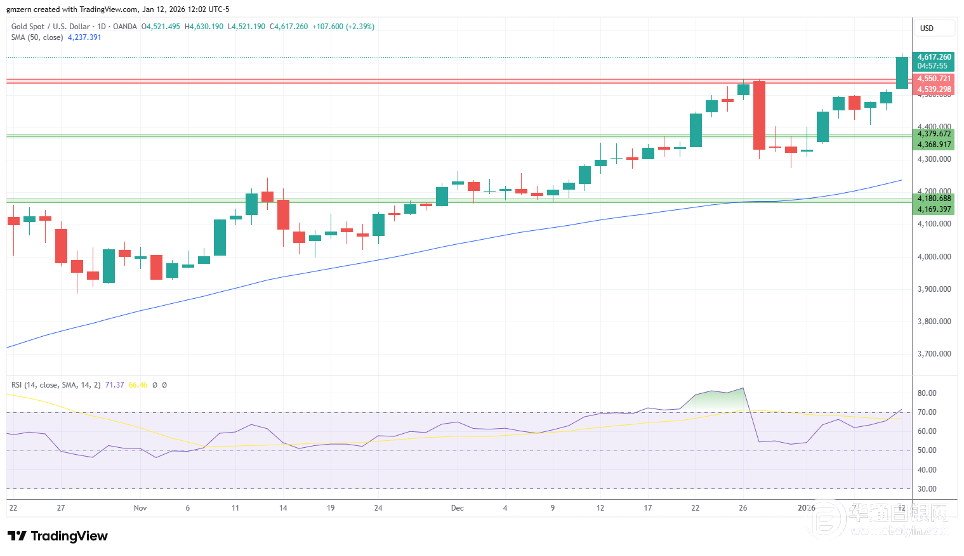
Task: Click the green 4,379.672 support price label
Action: point(933,134)
